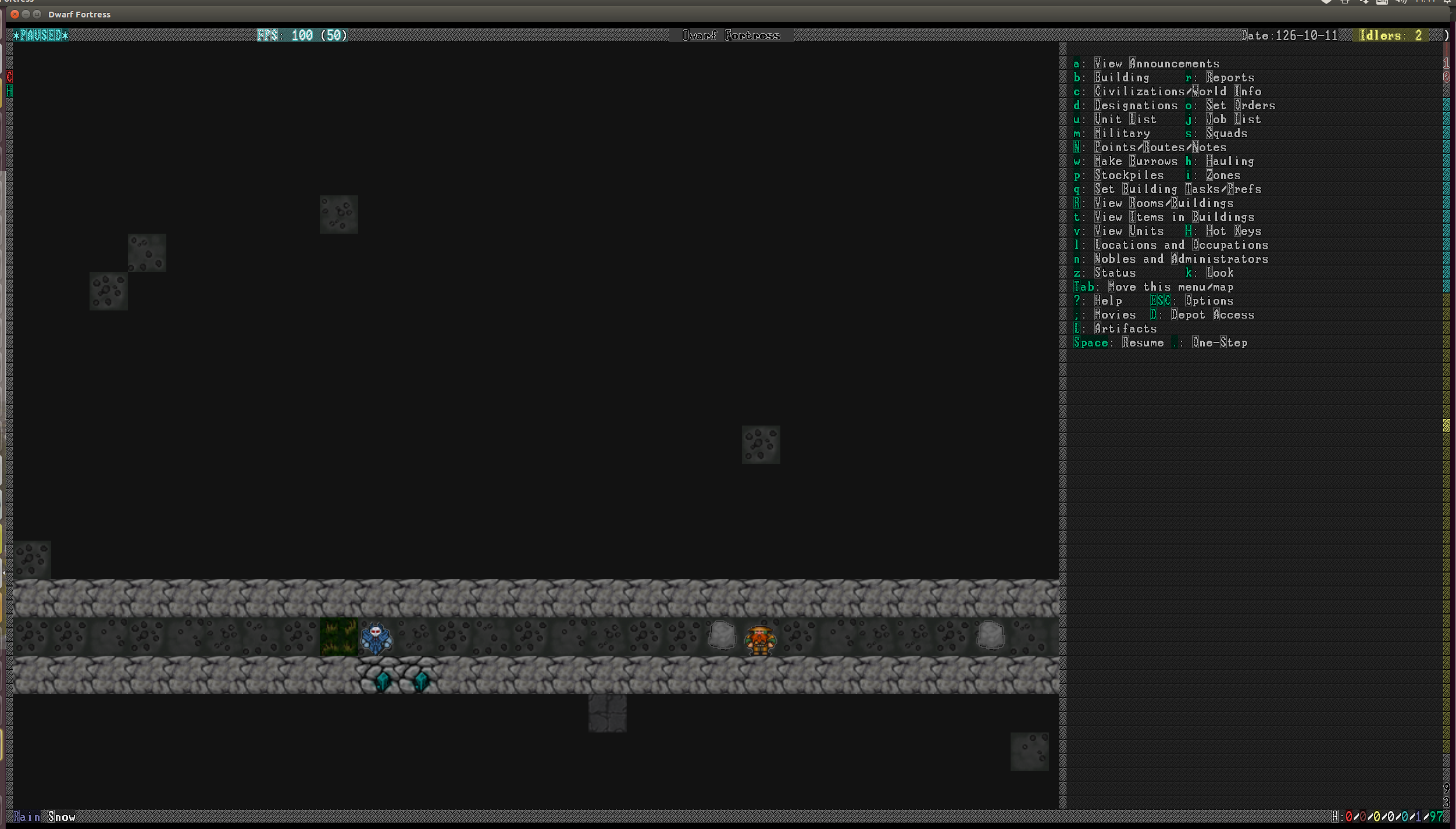Open Options via ESC entry
The image size is (1456, 829).
(1191, 301)
